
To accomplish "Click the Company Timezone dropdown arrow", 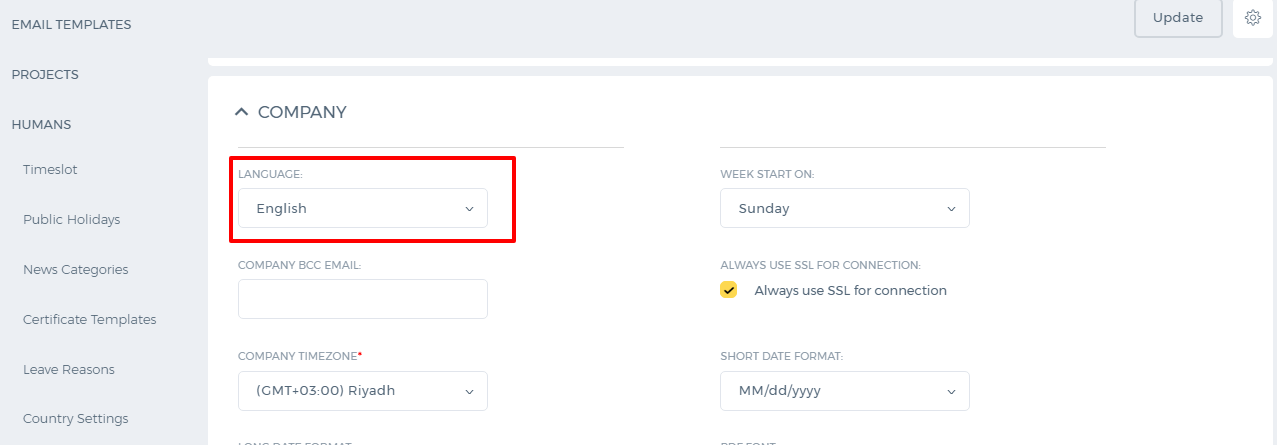I will 469,391.
